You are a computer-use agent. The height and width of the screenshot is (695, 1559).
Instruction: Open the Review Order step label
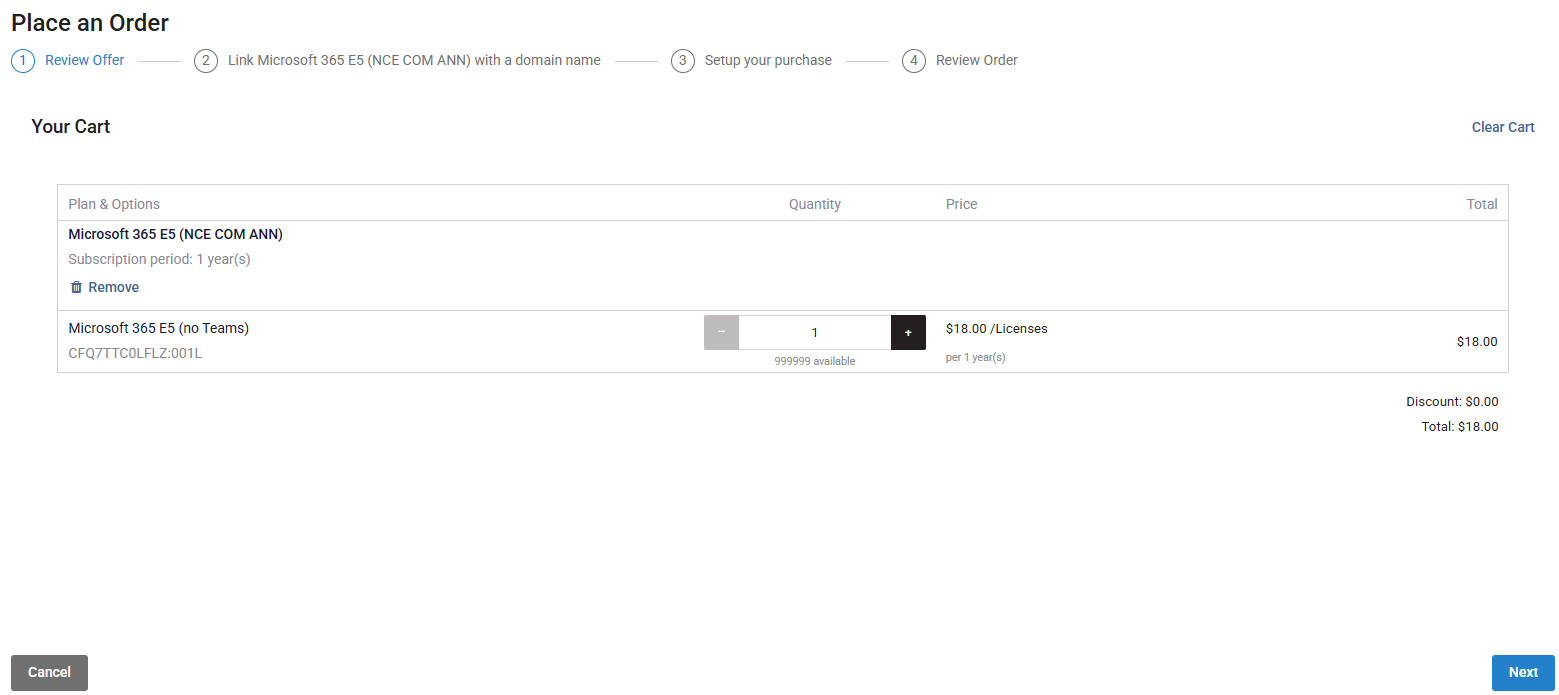tap(977, 60)
